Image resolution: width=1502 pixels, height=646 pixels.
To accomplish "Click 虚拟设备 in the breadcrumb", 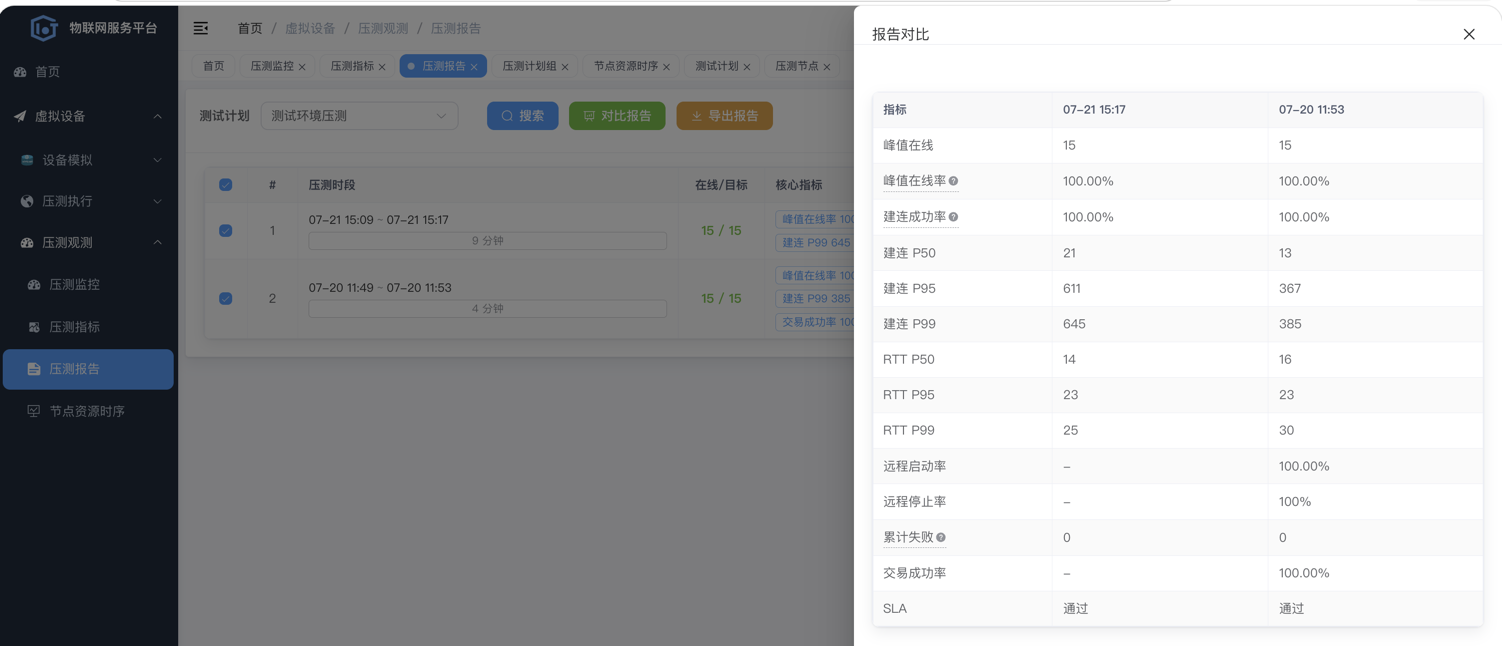I will tap(310, 28).
